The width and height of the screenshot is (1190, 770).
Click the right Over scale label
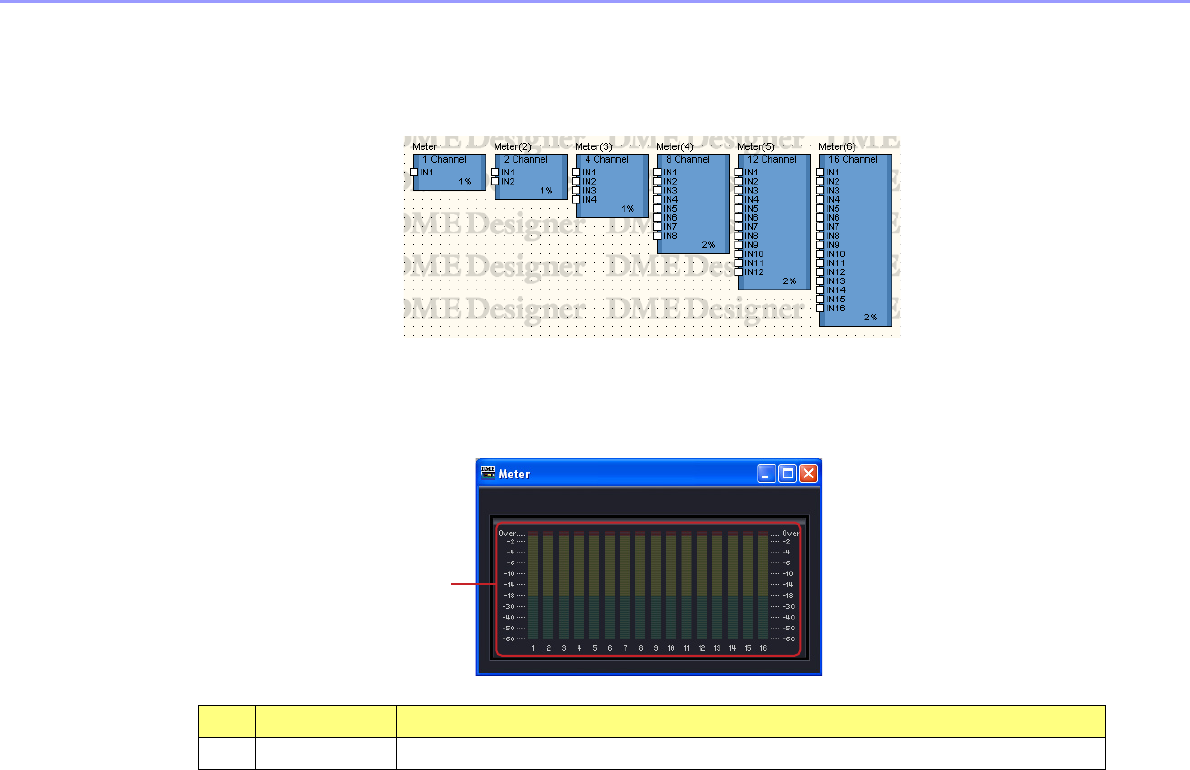791,533
